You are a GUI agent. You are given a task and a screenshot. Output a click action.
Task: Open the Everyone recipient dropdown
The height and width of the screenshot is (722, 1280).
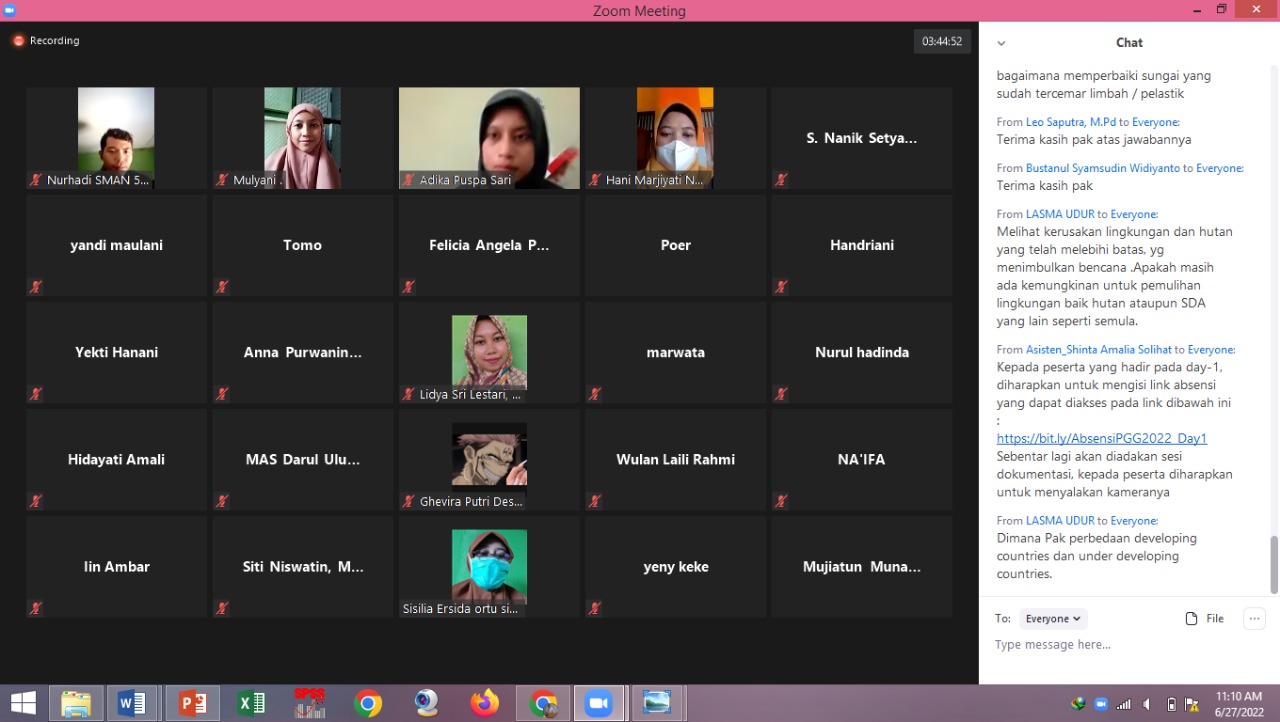pyautogui.click(x=1053, y=618)
